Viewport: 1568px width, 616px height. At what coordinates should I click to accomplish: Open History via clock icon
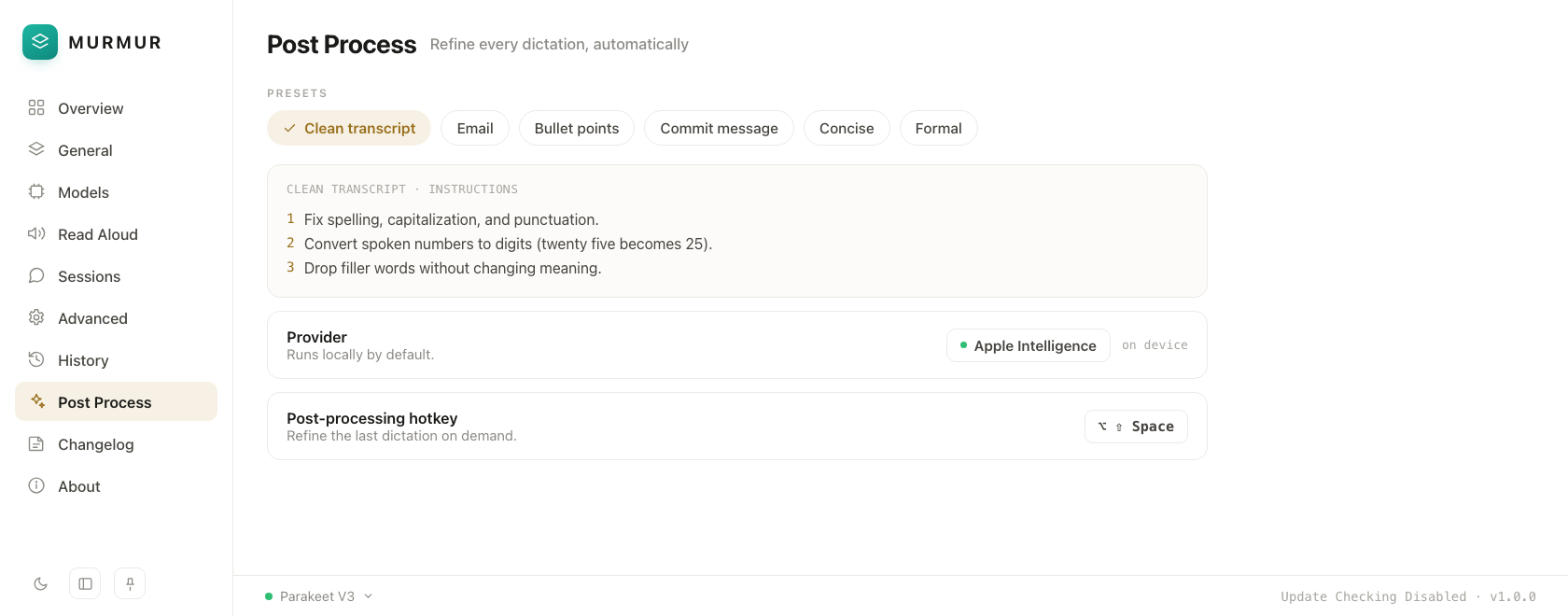tap(36, 359)
